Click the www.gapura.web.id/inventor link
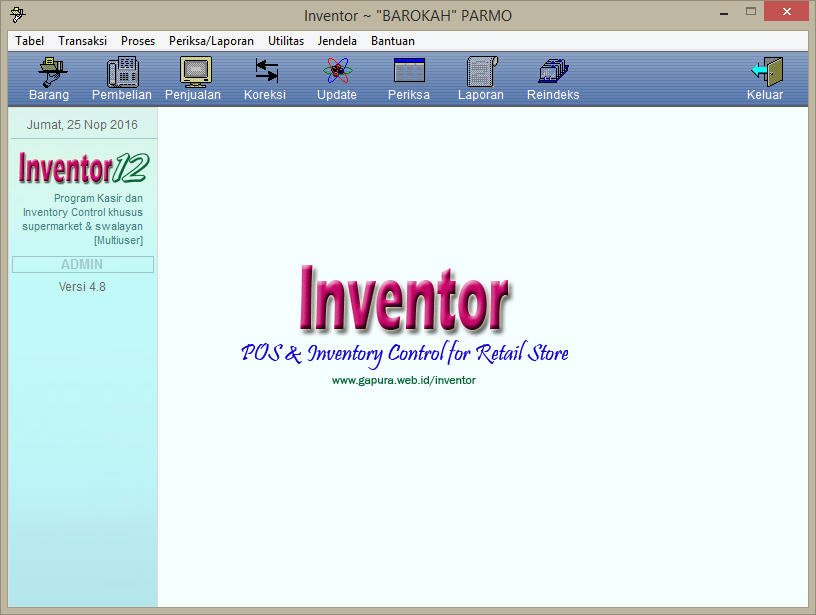The height and width of the screenshot is (615, 816). click(404, 380)
